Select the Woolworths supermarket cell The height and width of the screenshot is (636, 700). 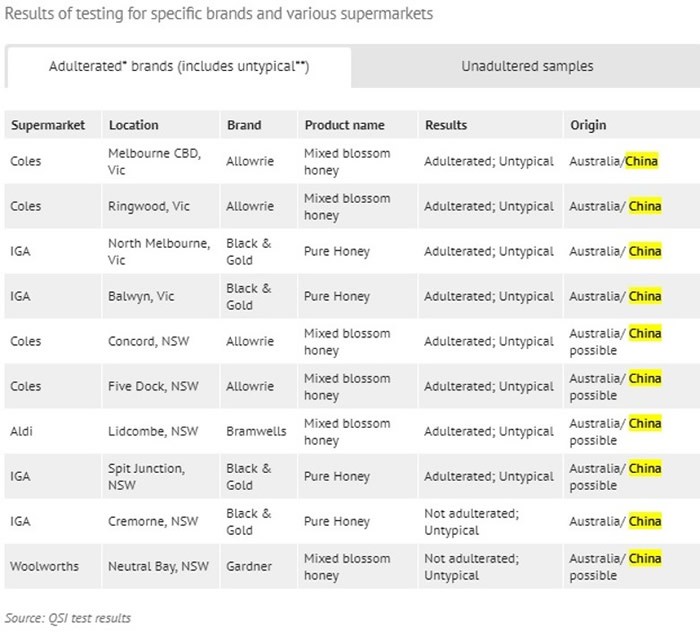tap(43, 566)
